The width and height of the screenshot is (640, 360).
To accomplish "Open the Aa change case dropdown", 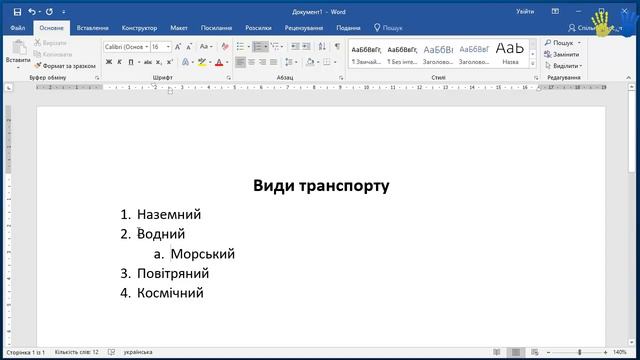I will 206,47.
